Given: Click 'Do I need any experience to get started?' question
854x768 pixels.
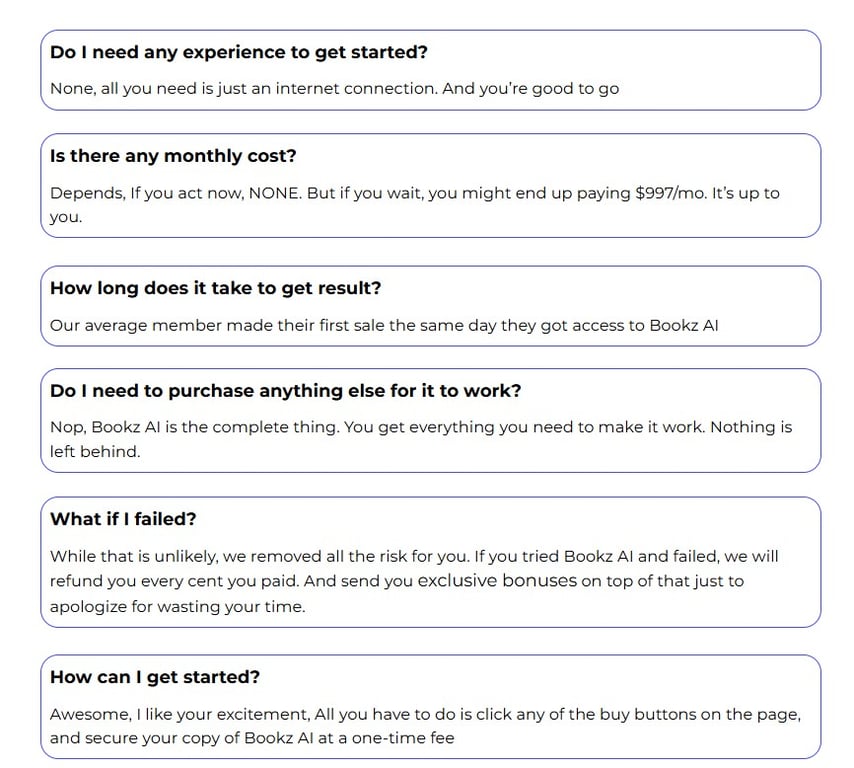Looking at the screenshot, I should [x=239, y=52].
